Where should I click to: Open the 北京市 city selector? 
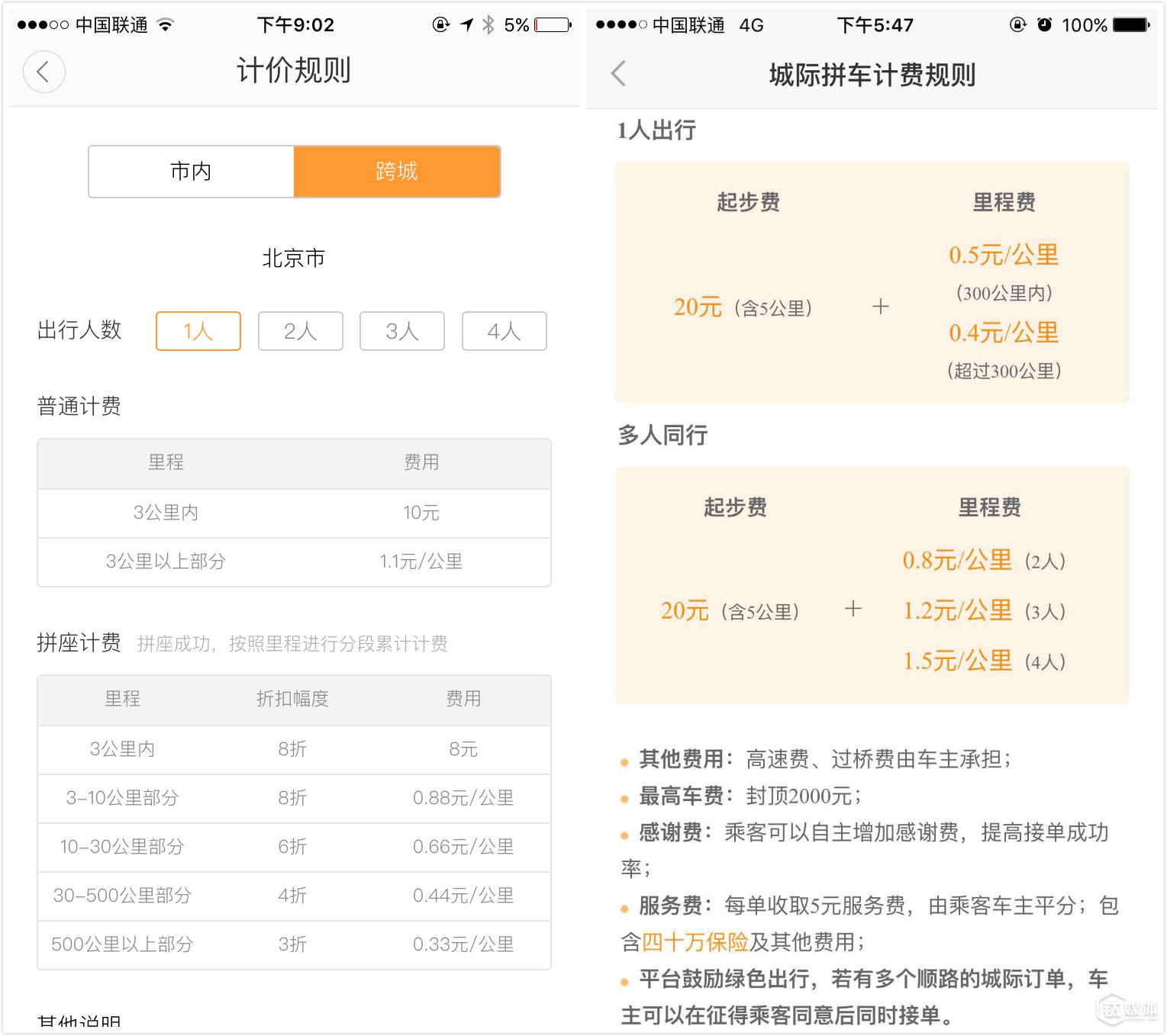(x=293, y=258)
